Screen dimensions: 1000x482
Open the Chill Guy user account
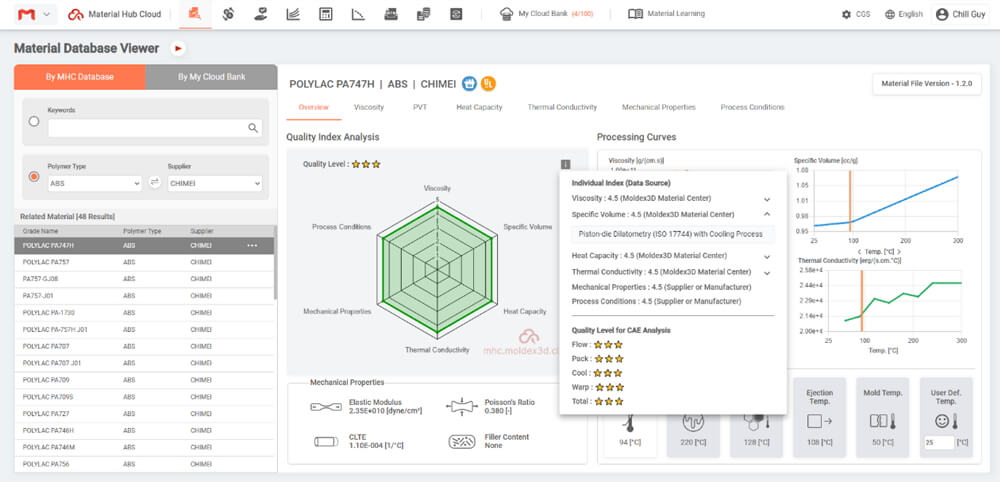961,14
